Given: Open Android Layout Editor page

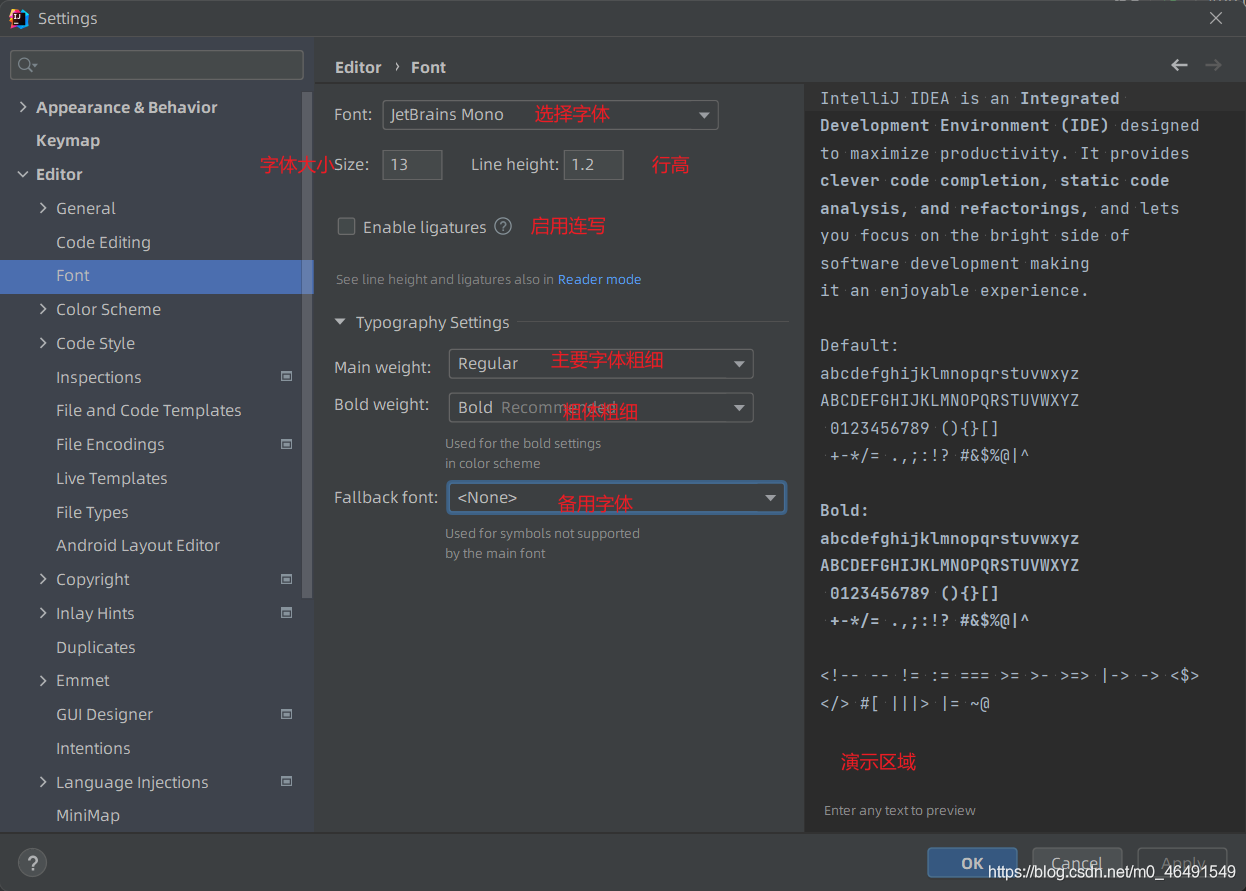Looking at the screenshot, I should point(138,546).
